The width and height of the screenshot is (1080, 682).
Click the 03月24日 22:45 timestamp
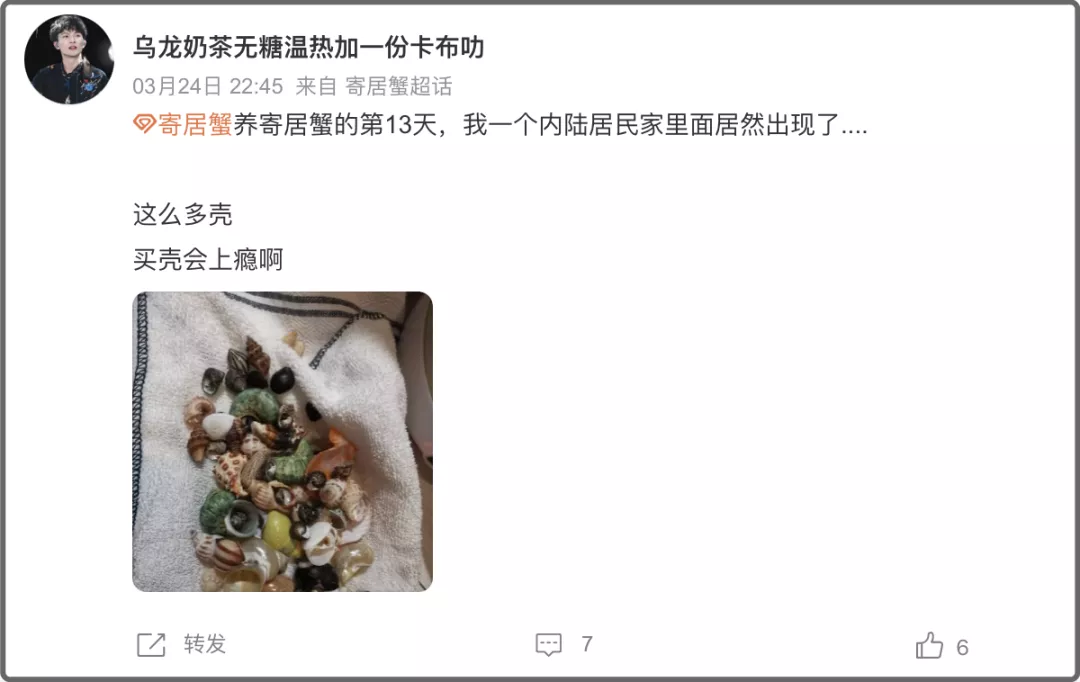click(208, 86)
